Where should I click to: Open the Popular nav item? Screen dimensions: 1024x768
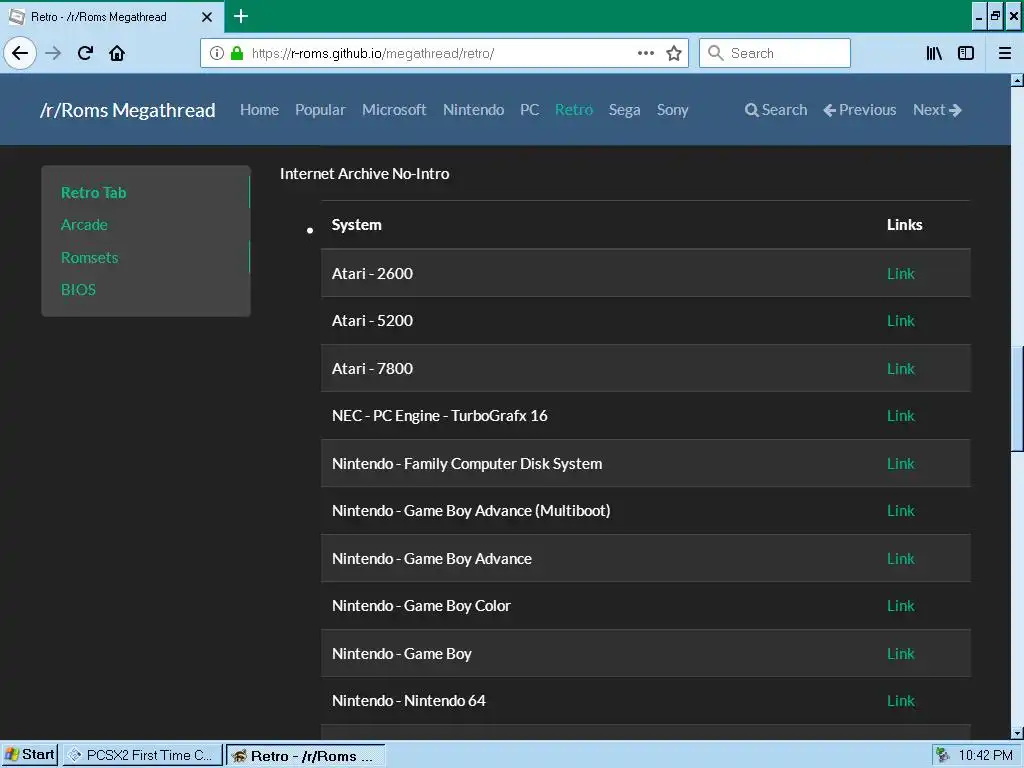pos(320,110)
